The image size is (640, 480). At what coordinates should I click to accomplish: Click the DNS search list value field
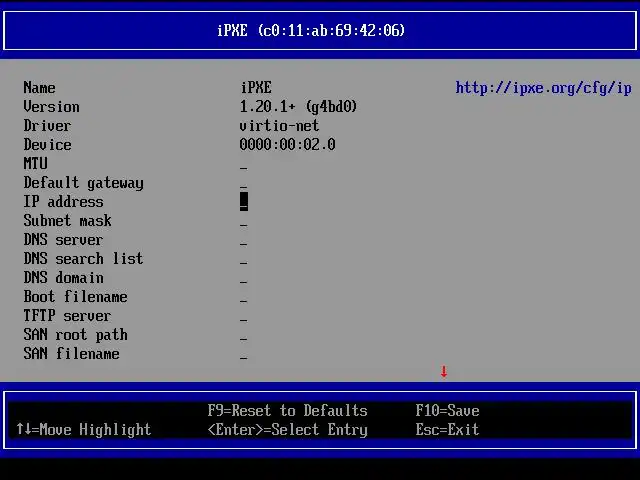click(244, 262)
